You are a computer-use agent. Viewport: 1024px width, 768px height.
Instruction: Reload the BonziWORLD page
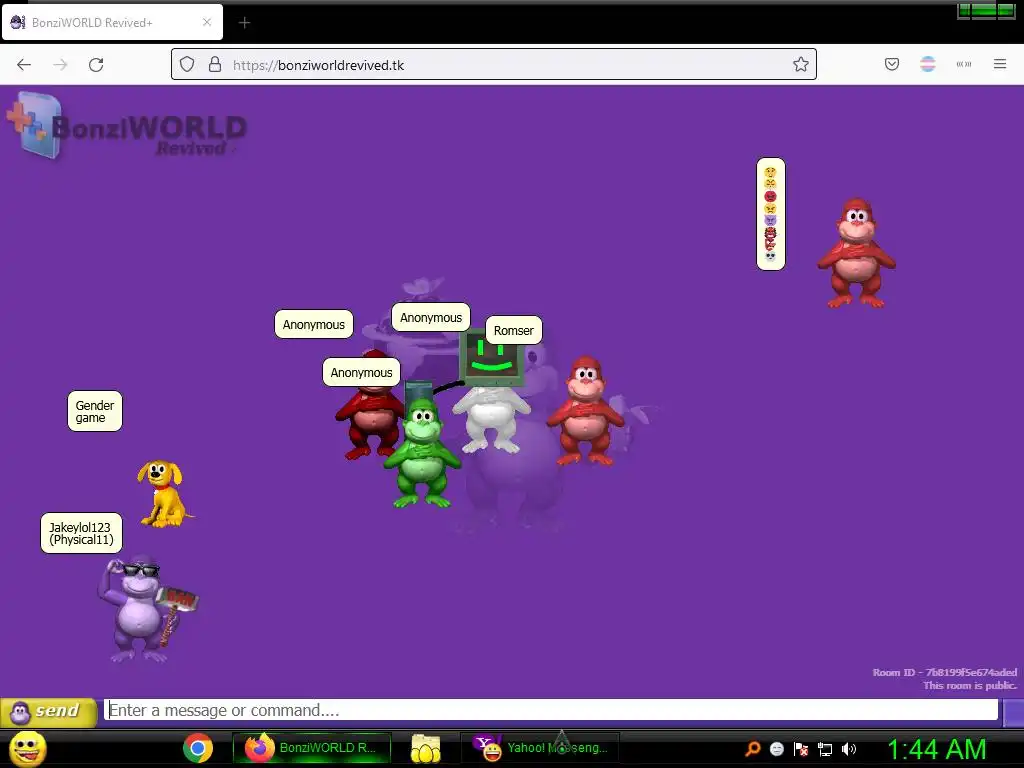pyautogui.click(x=96, y=65)
